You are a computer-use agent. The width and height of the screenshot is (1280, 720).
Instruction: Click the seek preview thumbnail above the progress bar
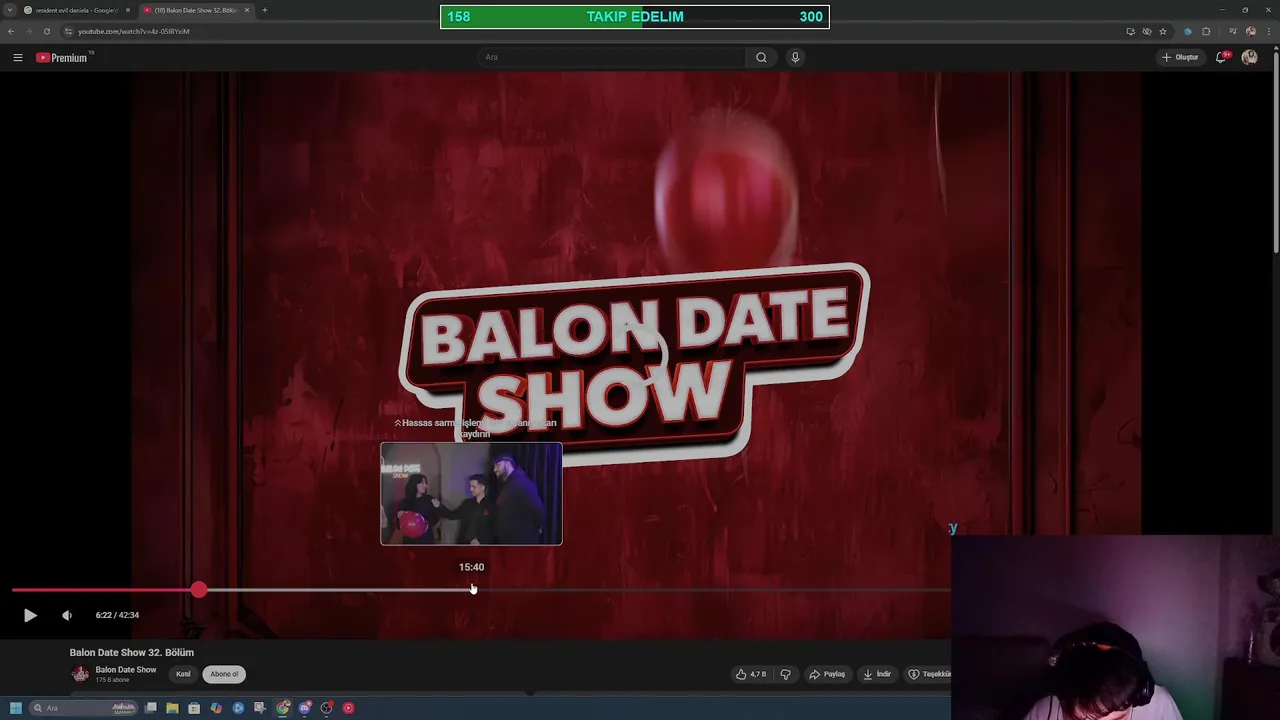(x=471, y=494)
